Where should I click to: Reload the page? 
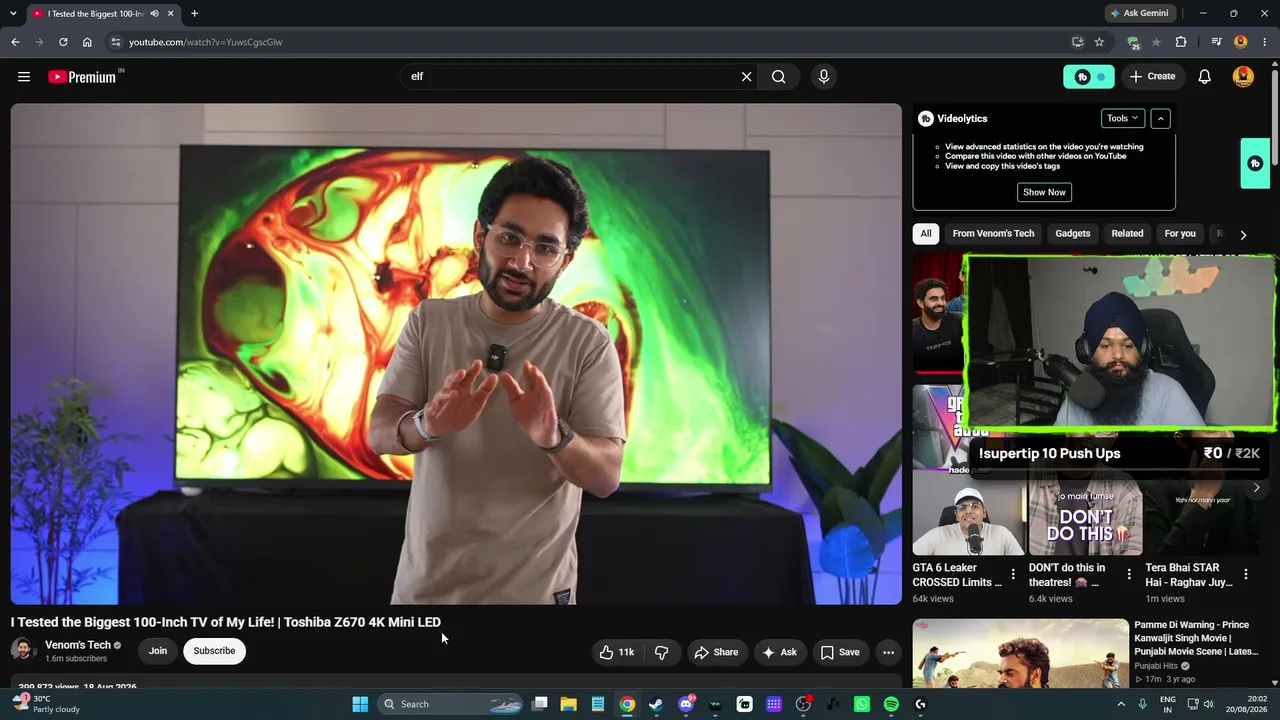tap(63, 42)
